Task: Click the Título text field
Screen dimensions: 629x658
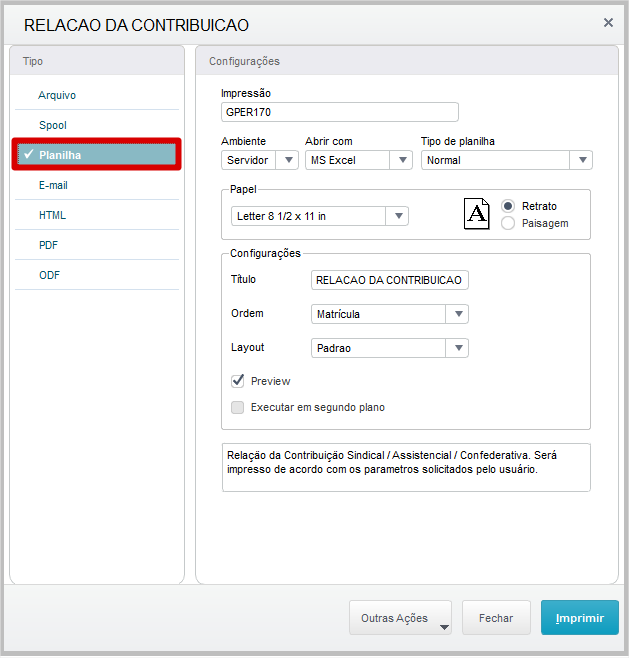Action: pyautogui.click(x=390, y=280)
